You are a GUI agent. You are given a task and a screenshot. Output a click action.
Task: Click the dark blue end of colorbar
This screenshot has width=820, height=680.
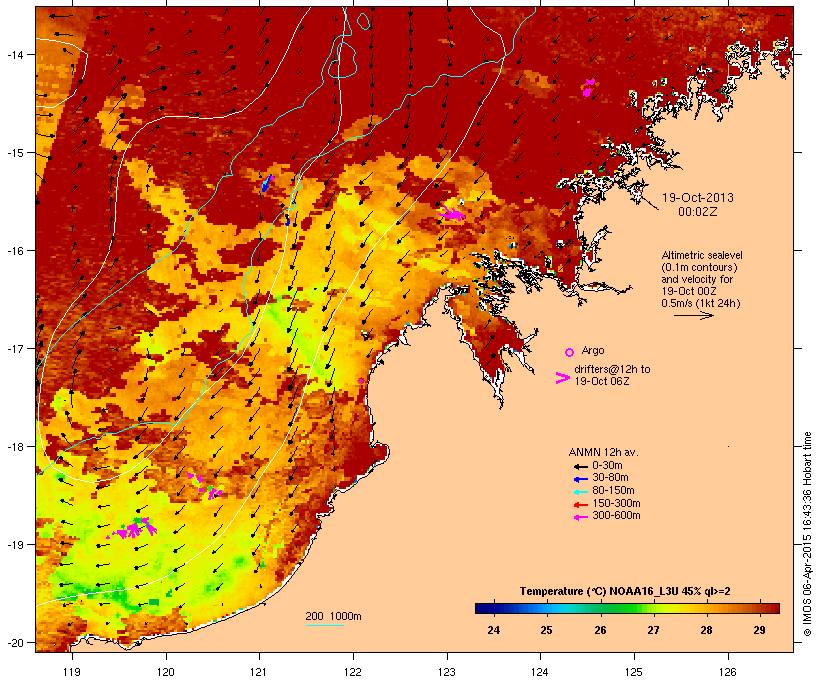pyautogui.click(x=484, y=608)
